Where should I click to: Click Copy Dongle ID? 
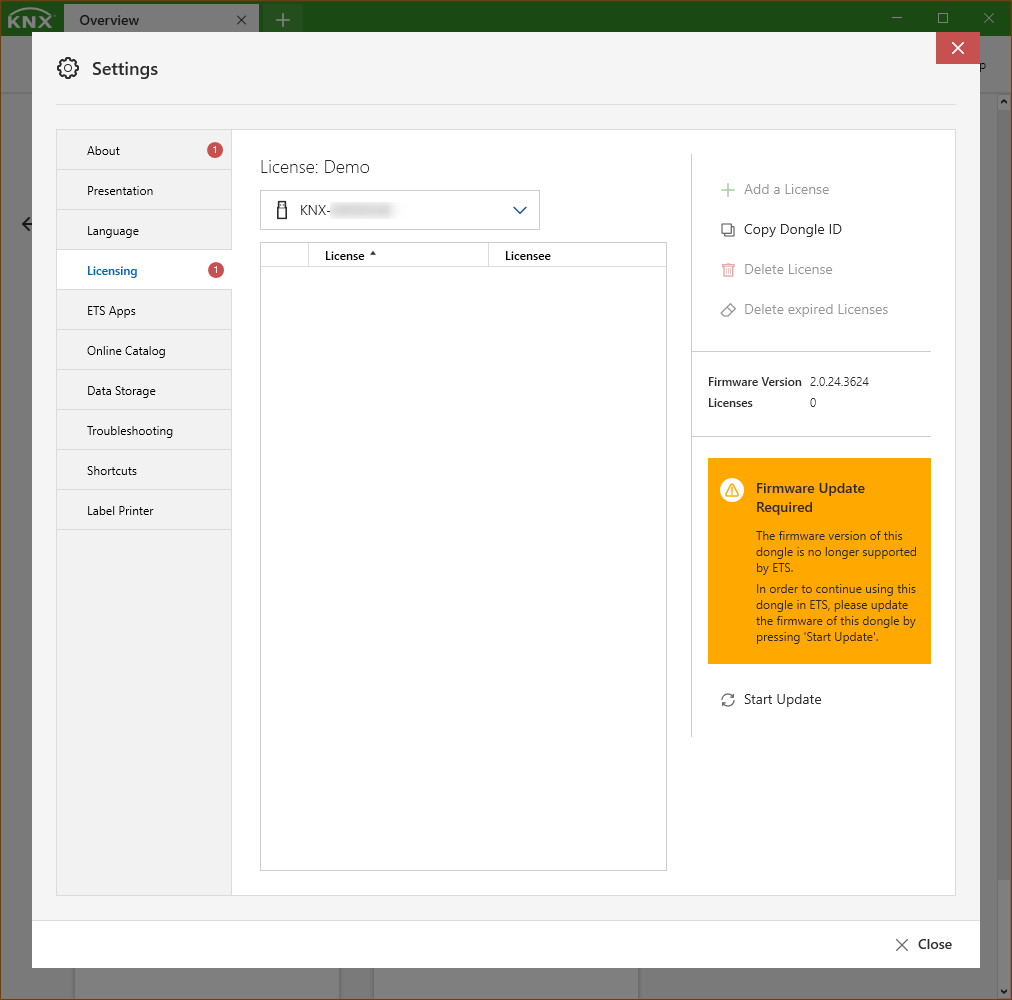click(781, 230)
